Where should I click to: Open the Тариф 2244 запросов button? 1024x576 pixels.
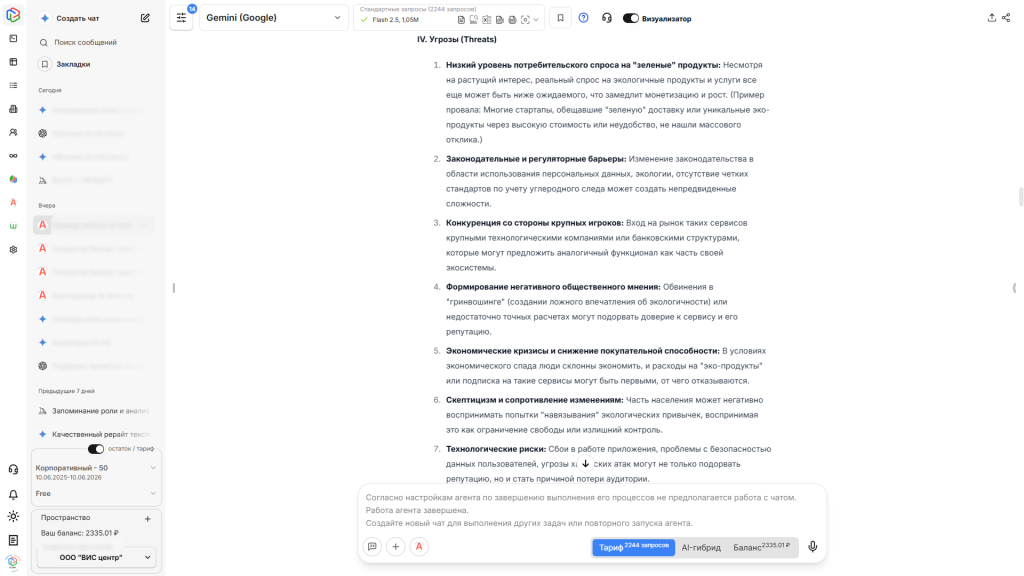coord(632,547)
